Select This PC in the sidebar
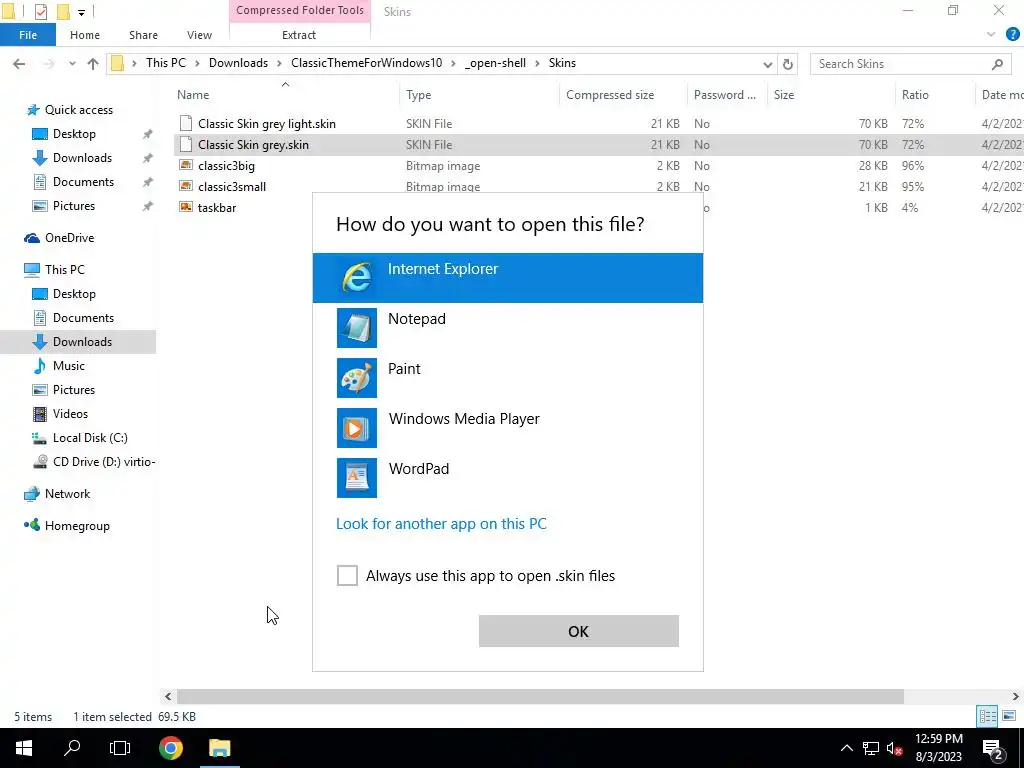This screenshot has height=768, width=1024. coord(64,269)
